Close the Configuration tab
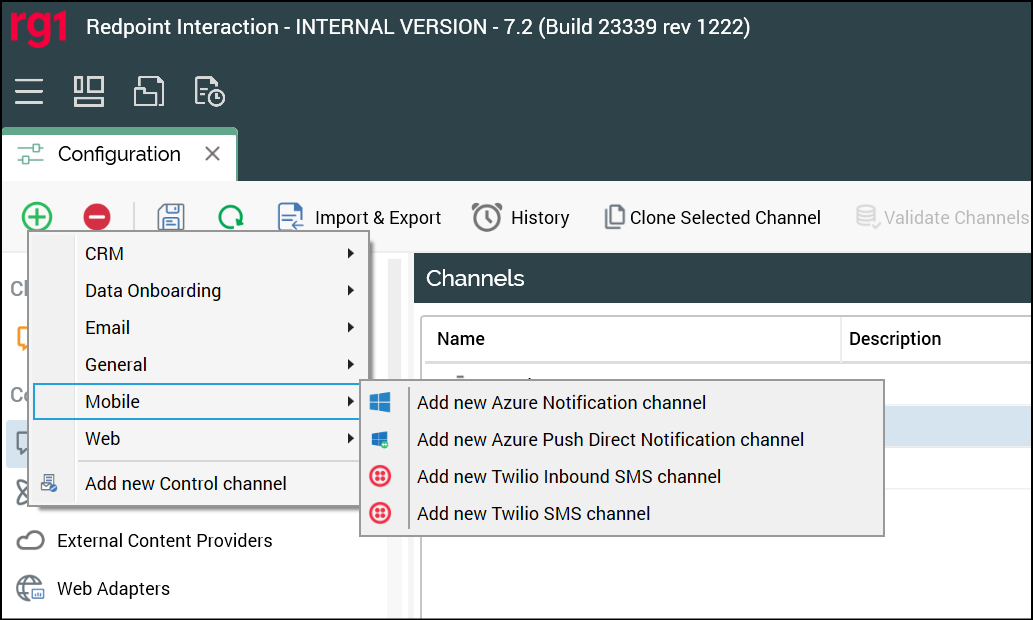Image resolution: width=1033 pixels, height=620 pixels. point(212,154)
